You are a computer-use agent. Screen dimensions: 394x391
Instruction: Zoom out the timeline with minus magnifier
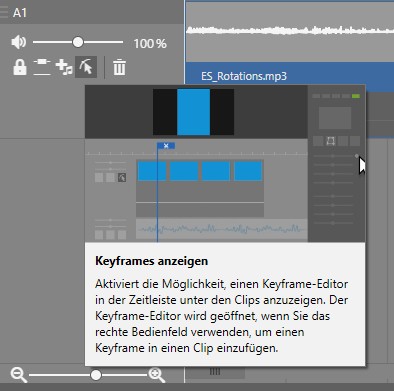(x=18, y=375)
